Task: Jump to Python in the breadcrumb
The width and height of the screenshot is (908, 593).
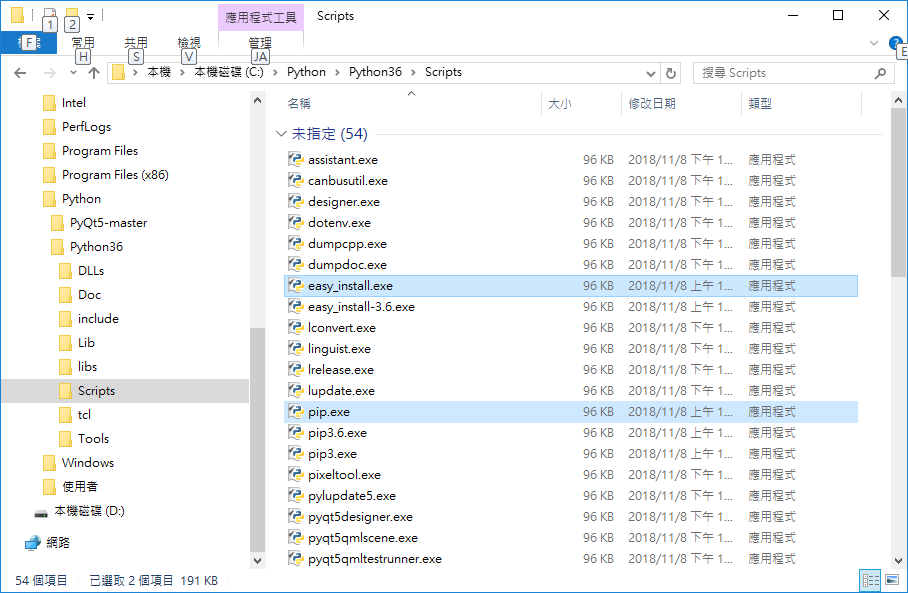Action: [x=306, y=72]
